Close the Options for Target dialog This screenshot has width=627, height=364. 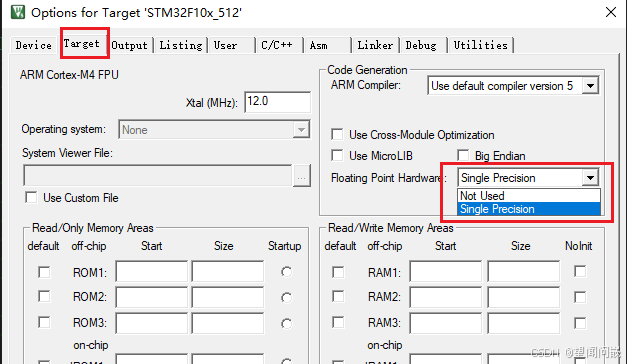pos(611,12)
